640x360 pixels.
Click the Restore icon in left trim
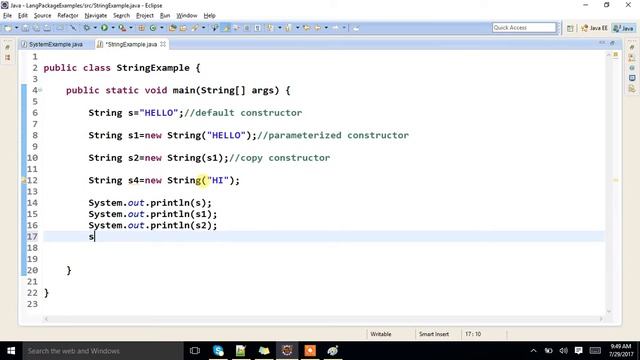(x=8, y=47)
